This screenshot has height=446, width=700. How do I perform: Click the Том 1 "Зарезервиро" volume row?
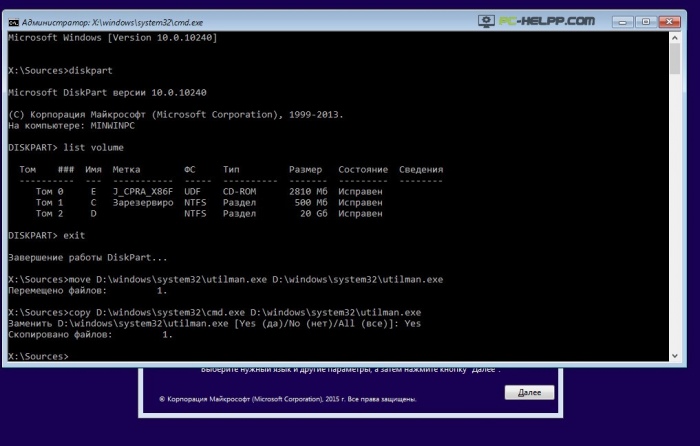pyautogui.click(x=208, y=202)
